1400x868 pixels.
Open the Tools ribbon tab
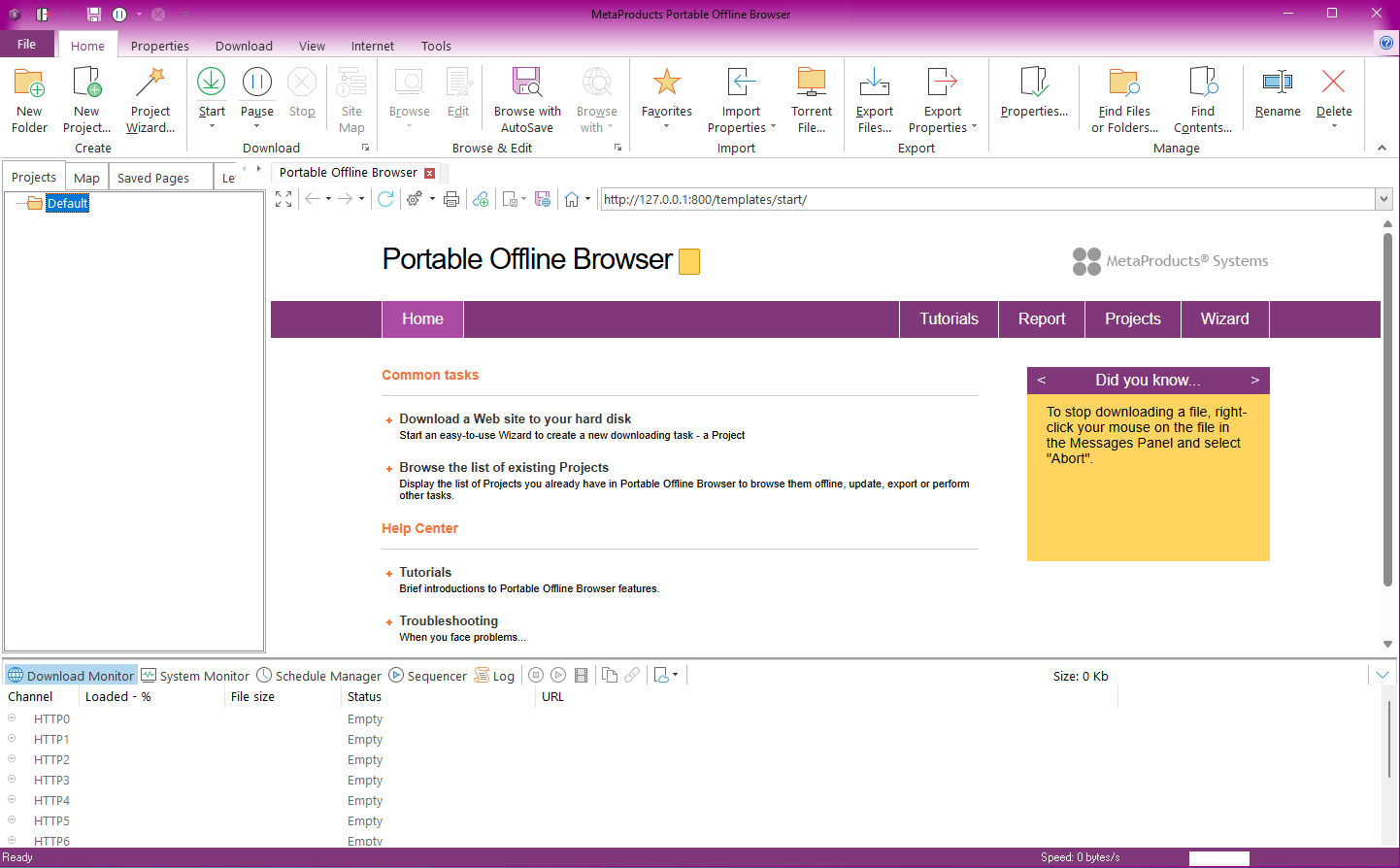click(436, 46)
